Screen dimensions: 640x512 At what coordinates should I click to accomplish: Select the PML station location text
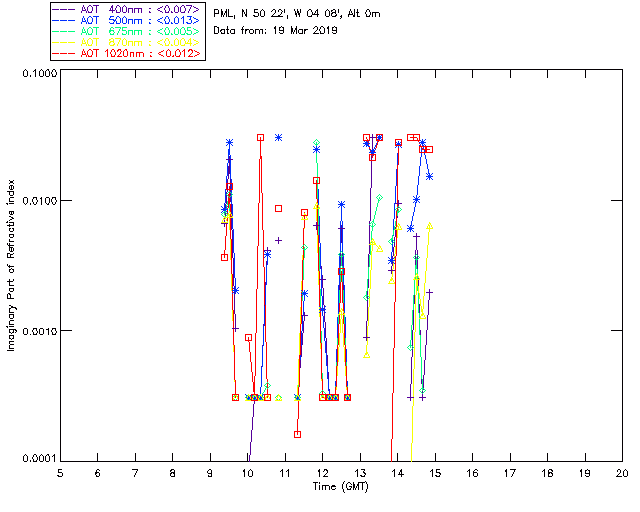pyautogui.click(x=297, y=14)
